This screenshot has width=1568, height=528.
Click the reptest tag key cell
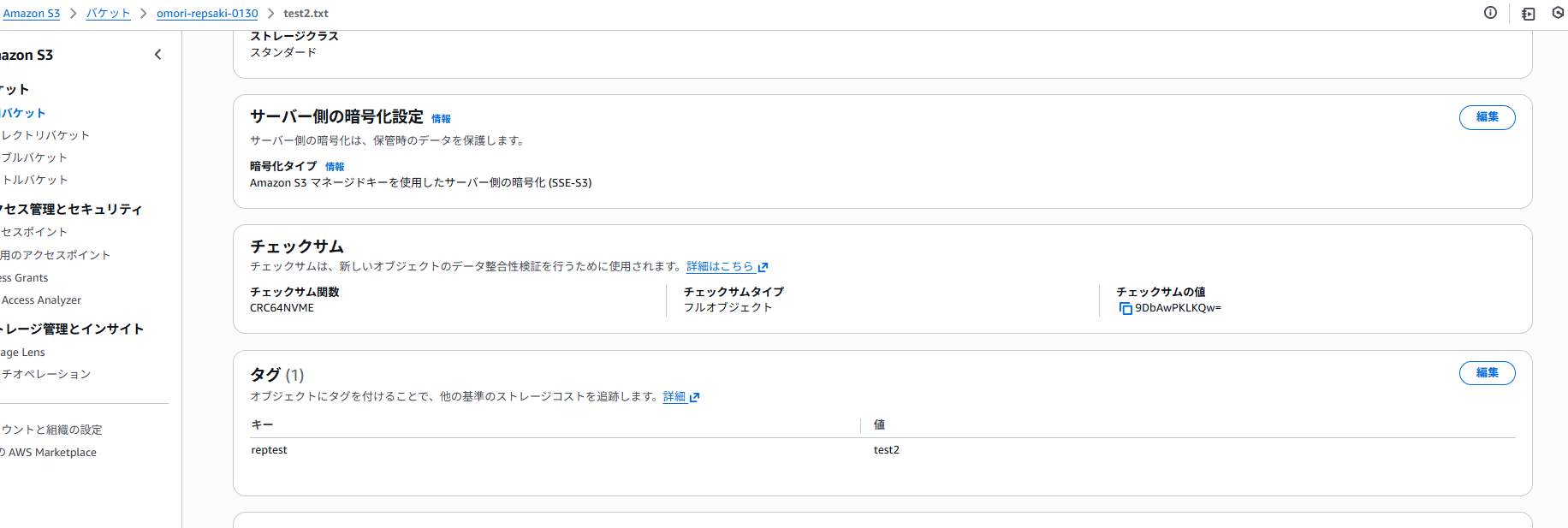tap(269, 450)
